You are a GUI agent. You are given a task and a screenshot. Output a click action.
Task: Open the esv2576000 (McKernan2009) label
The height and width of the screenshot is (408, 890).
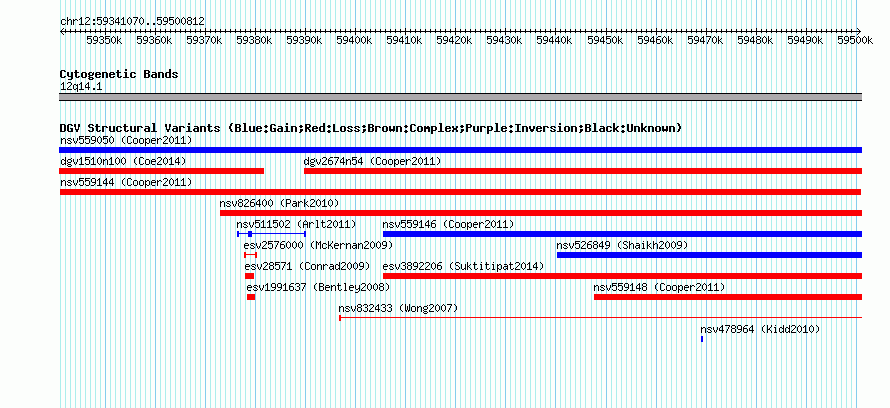tap(318, 245)
